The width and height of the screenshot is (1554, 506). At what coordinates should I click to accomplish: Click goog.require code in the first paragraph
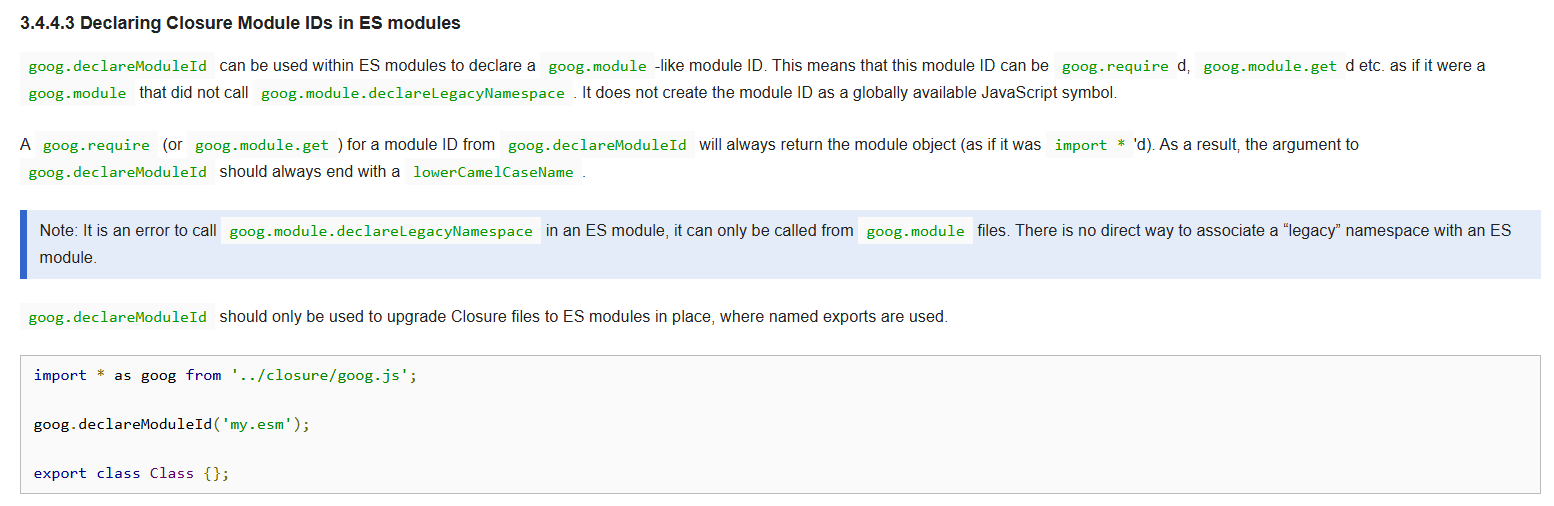[1115, 66]
